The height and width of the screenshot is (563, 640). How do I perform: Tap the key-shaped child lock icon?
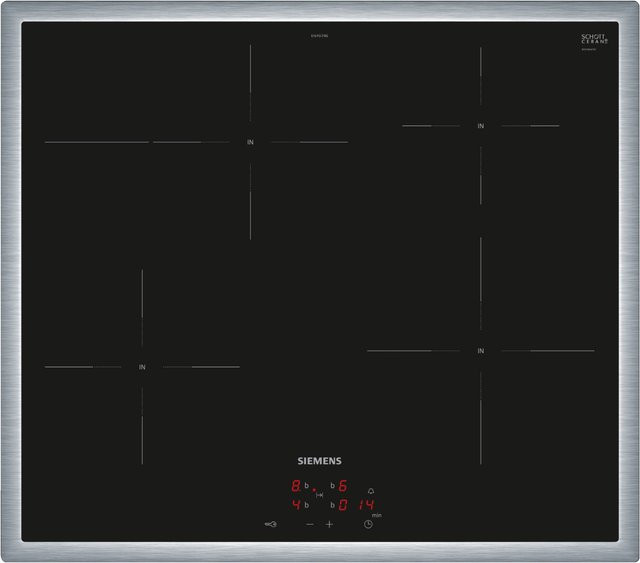coord(271,524)
